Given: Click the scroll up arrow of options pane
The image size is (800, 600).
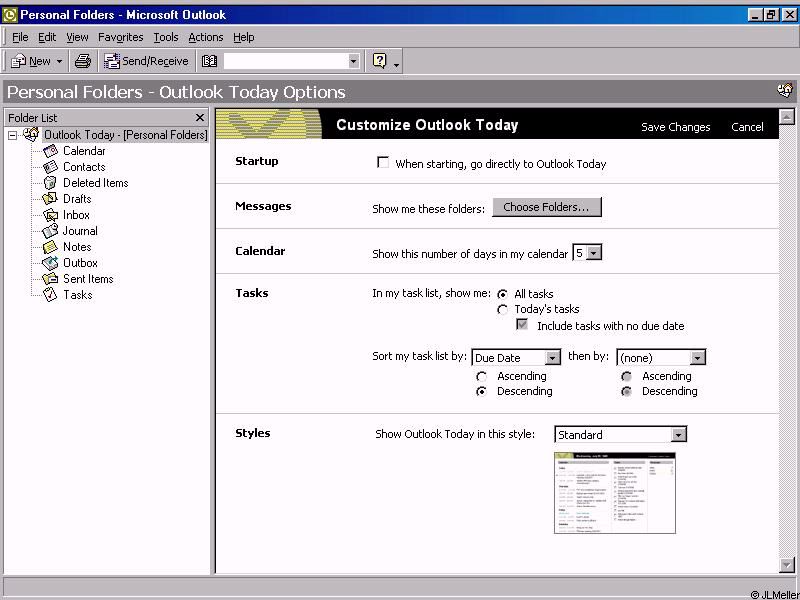Looking at the screenshot, I should 787,117.
